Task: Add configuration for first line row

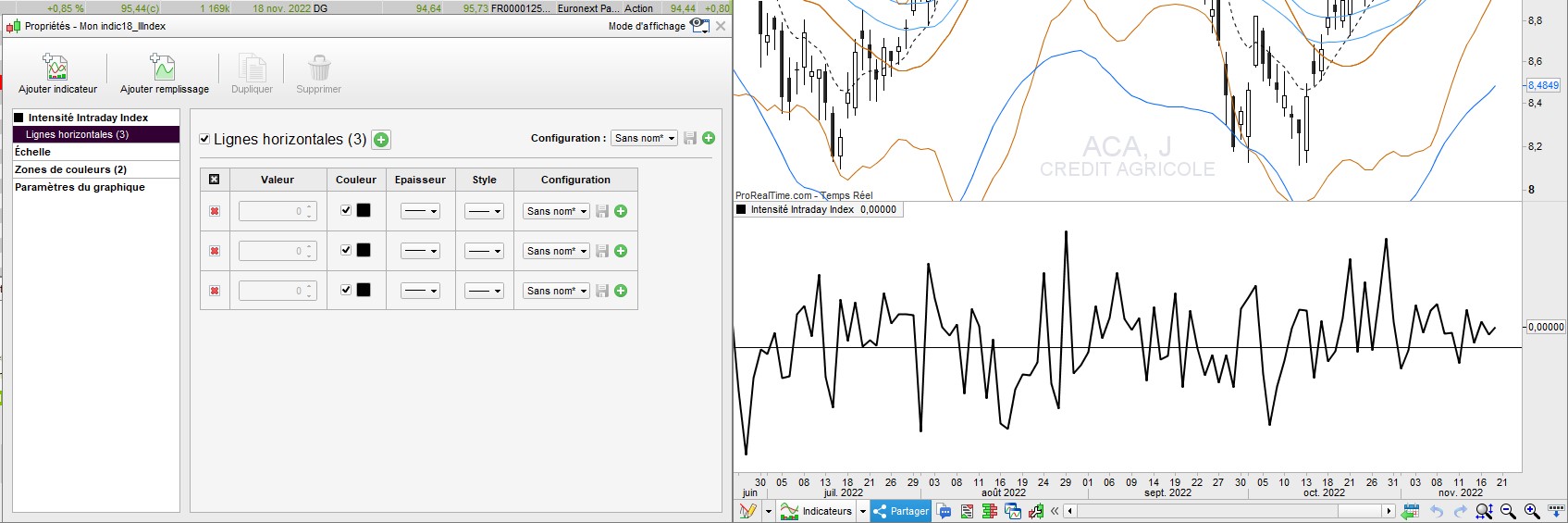Action: point(621,211)
